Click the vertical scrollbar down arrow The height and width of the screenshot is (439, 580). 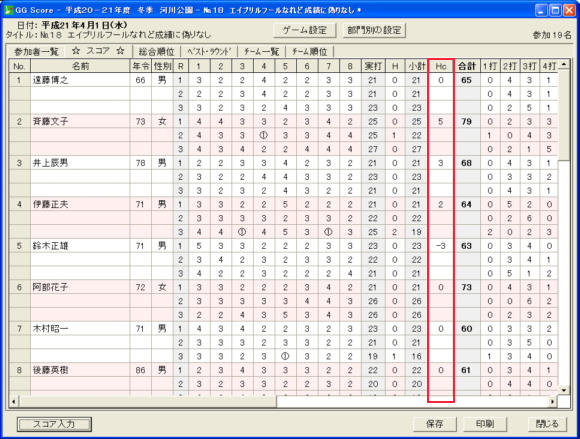(x=564, y=390)
